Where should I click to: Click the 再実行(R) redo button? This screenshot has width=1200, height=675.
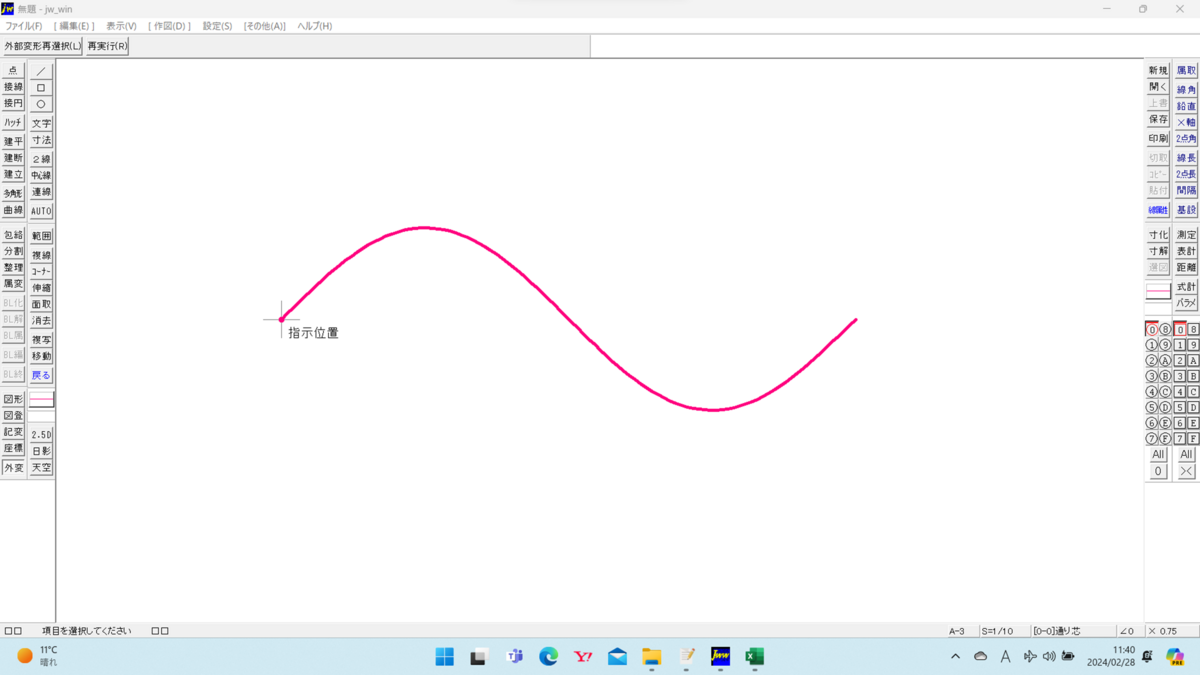[106, 45]
